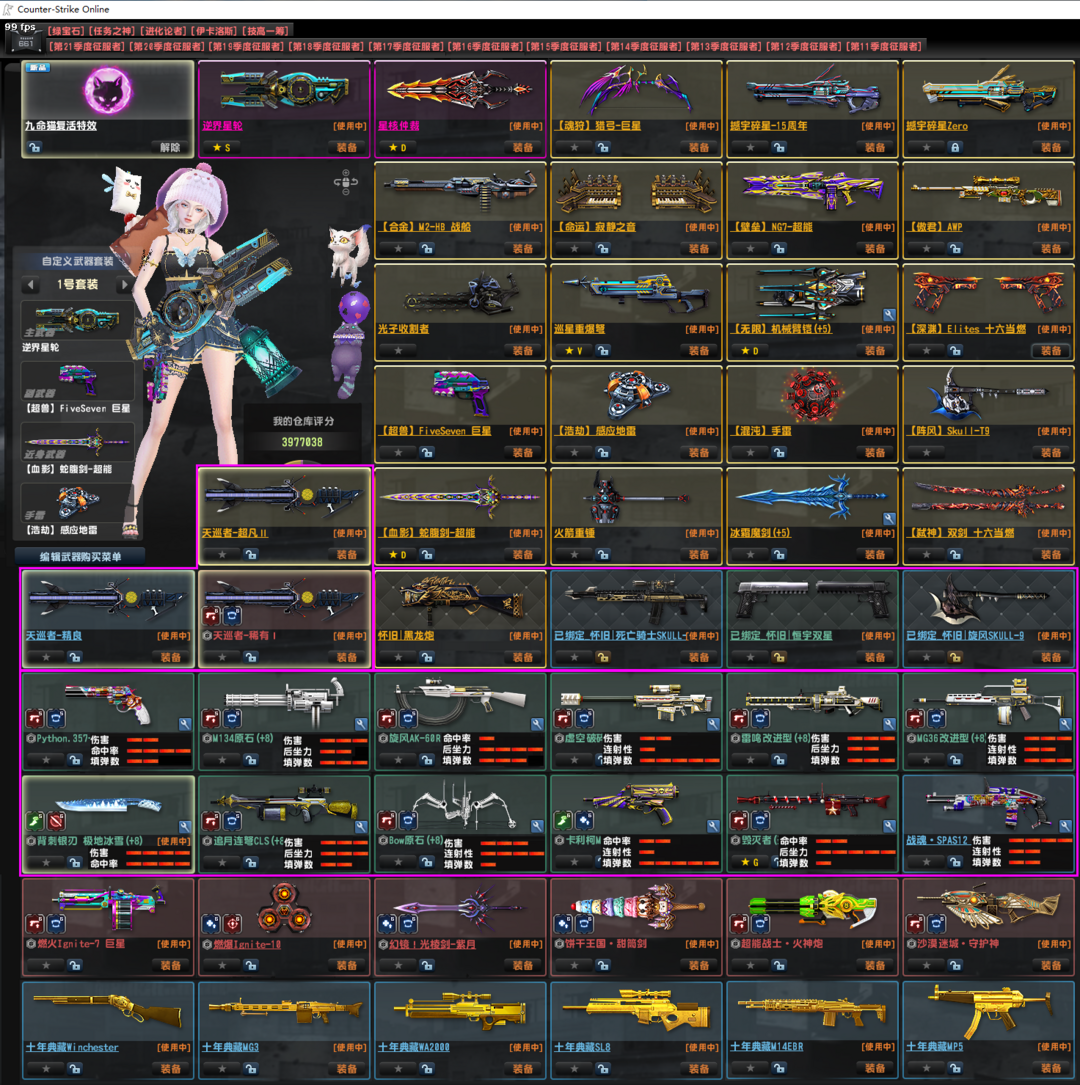Toggle lock on 已绑定 怀旧 恒宇双星 card

pyautogui.click(x=779, y=657)
